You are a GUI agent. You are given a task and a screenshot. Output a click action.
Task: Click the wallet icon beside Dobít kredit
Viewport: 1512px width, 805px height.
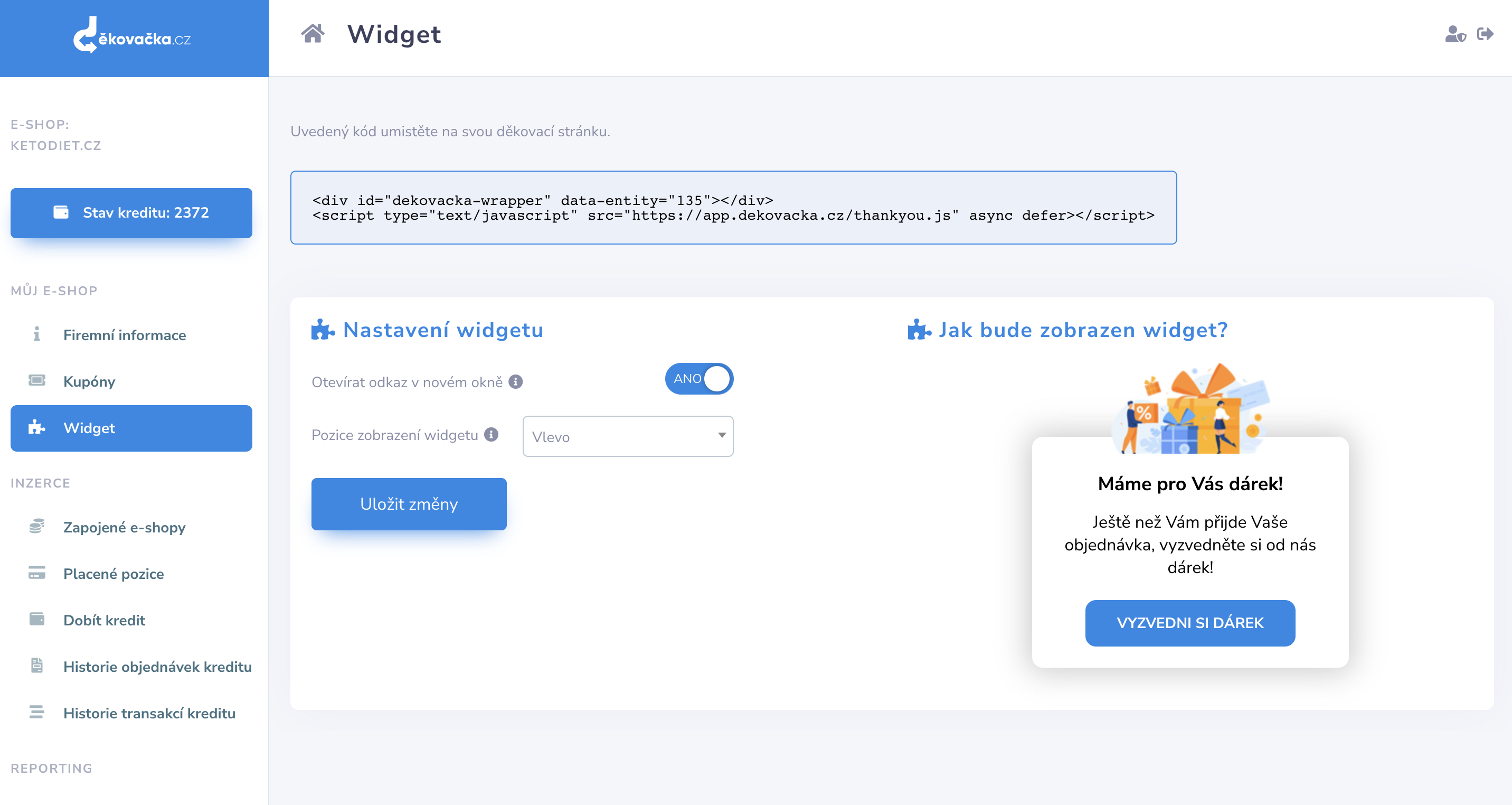(x=37, y=619)
